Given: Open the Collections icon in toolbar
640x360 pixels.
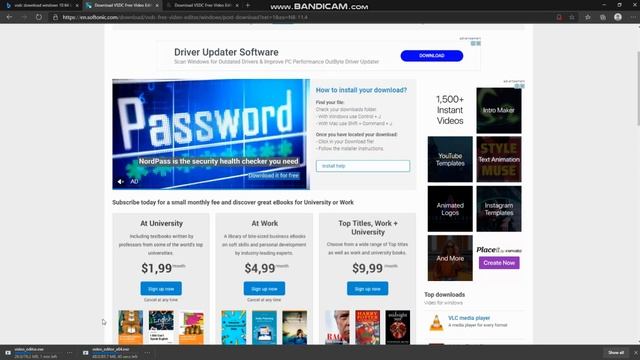Looking at the screenshot, I should pos(603,17).
